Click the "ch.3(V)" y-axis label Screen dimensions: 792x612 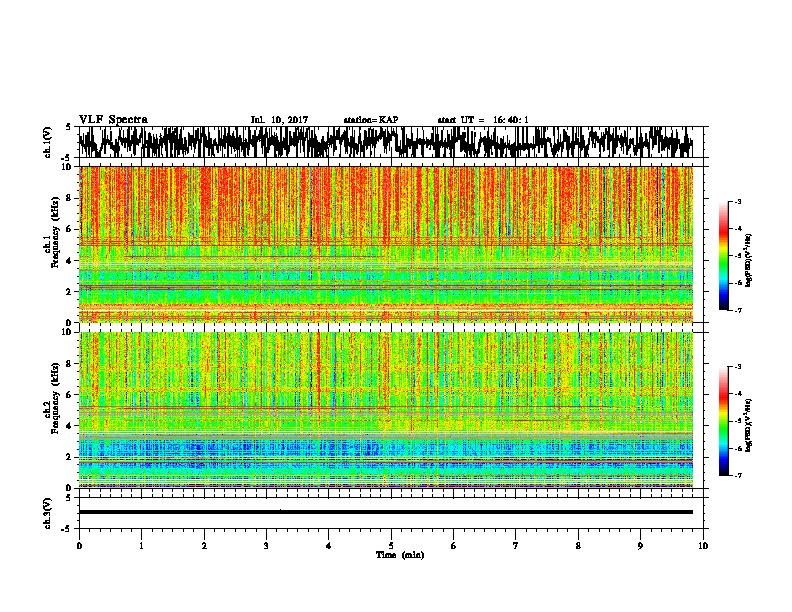pos(48,513)
